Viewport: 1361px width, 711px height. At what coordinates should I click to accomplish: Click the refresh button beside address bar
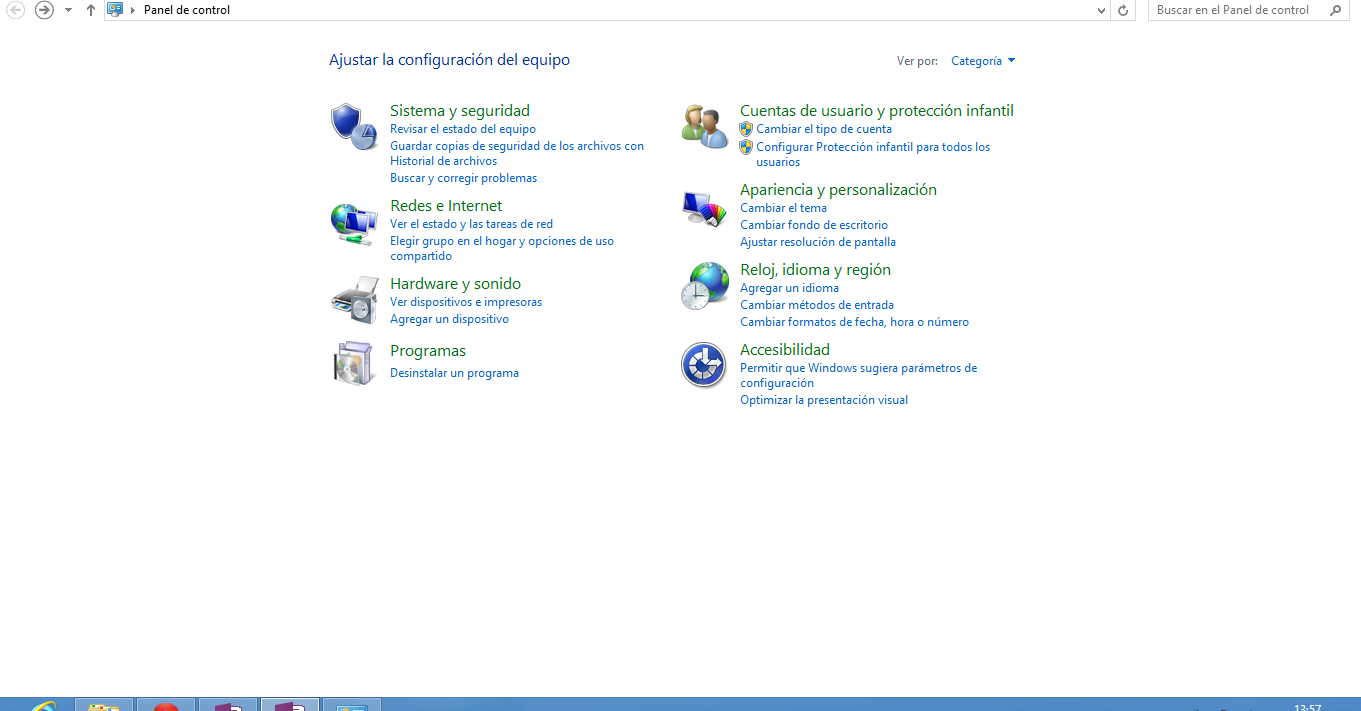pyautogui.click(x=1123, y=10)
